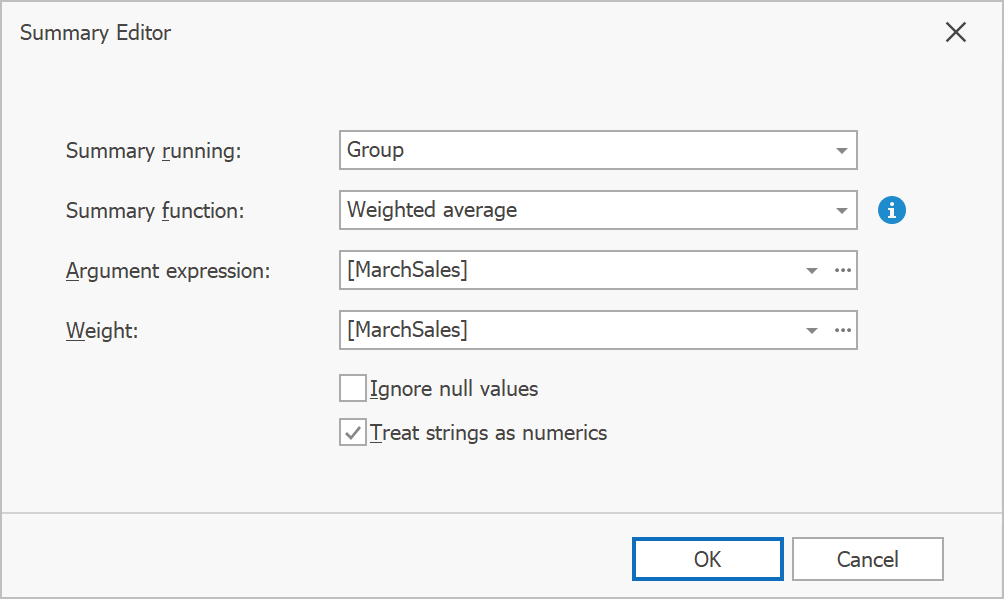Viewport: 1004px width, 600px height.
Task: Click the Summary running label
Action: pyautogui.click(x=154, y=151)
